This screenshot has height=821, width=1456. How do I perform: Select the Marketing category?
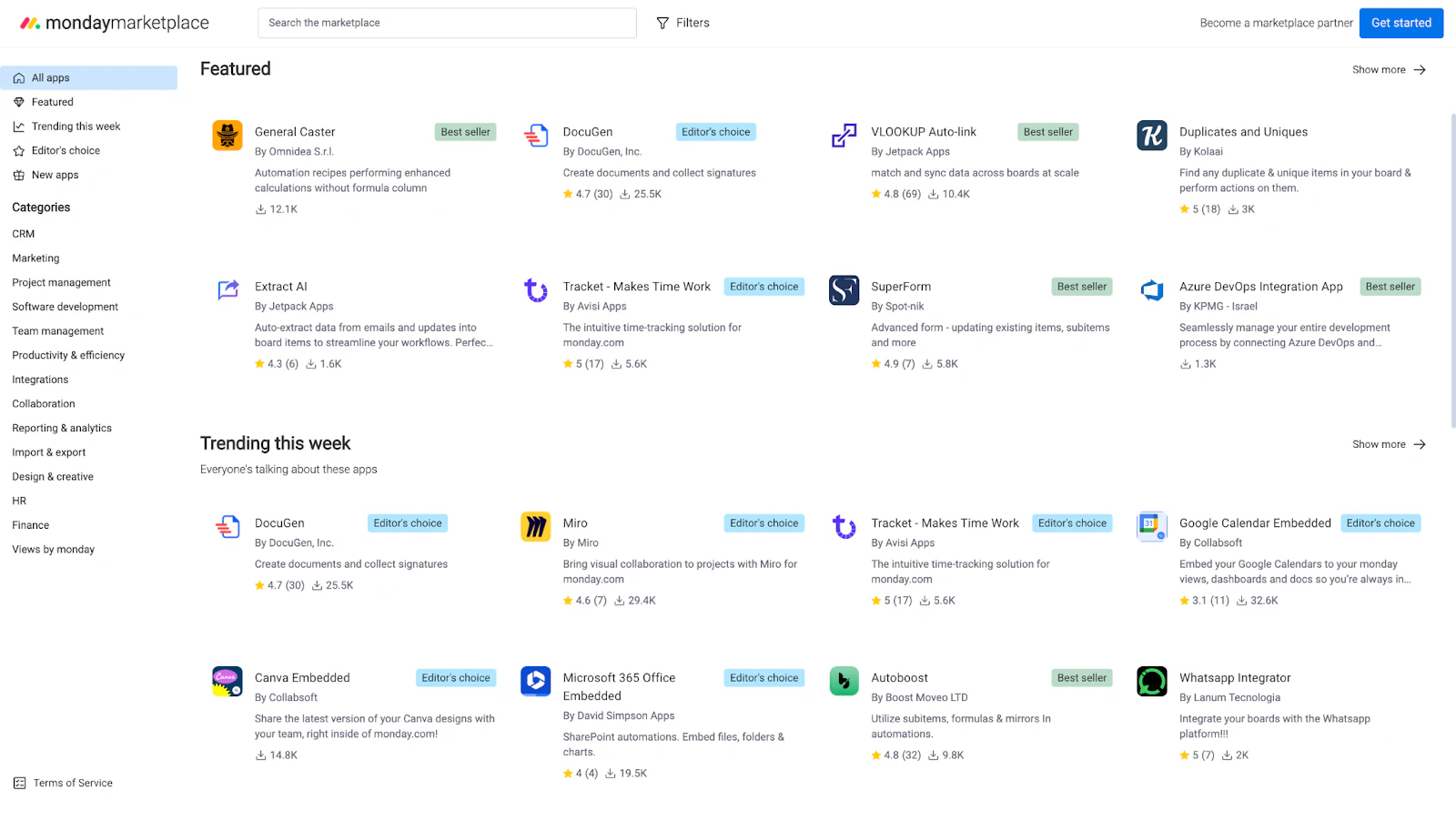coord(35,258)
